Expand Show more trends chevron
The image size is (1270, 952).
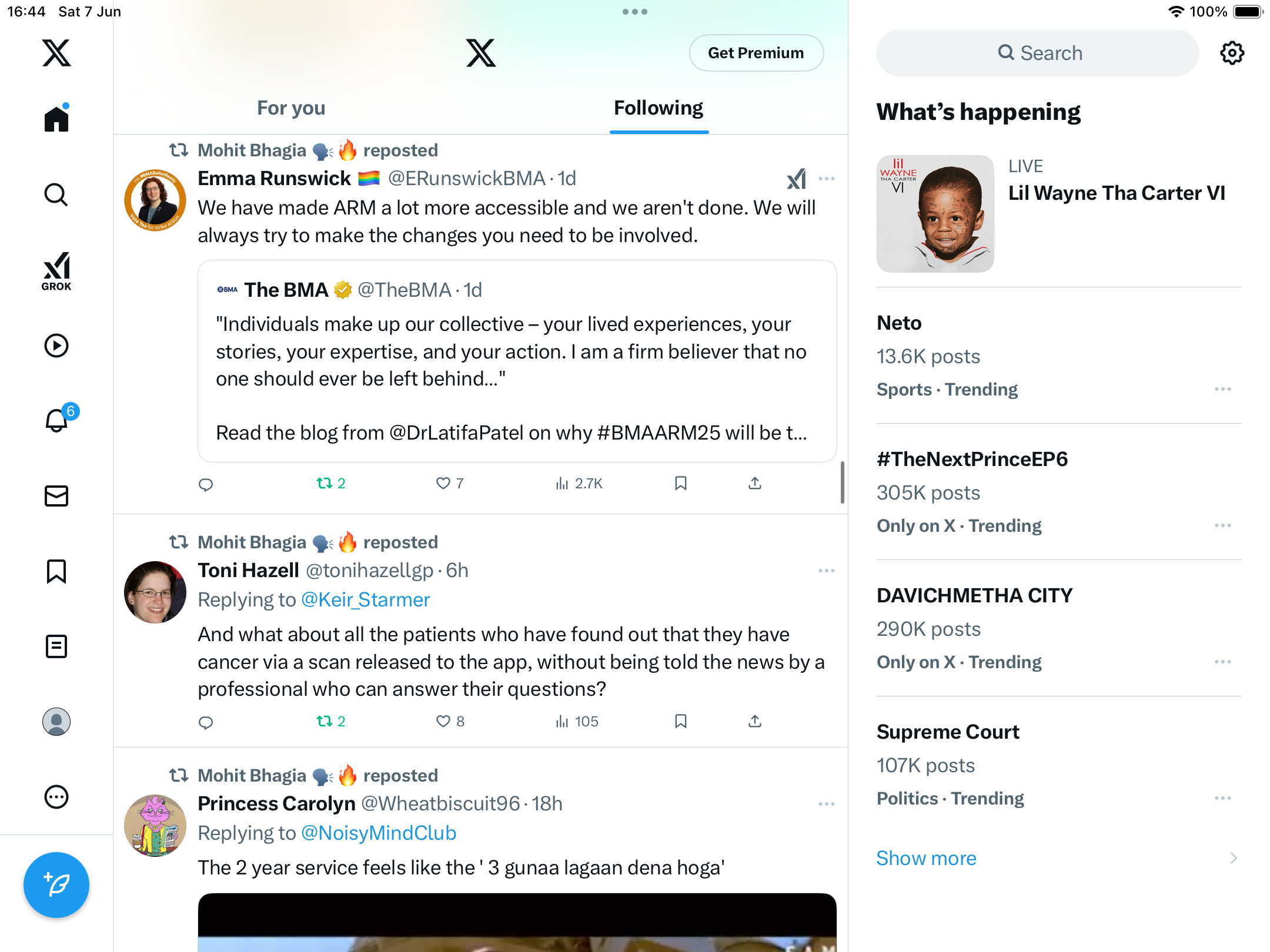point(1234,858)
